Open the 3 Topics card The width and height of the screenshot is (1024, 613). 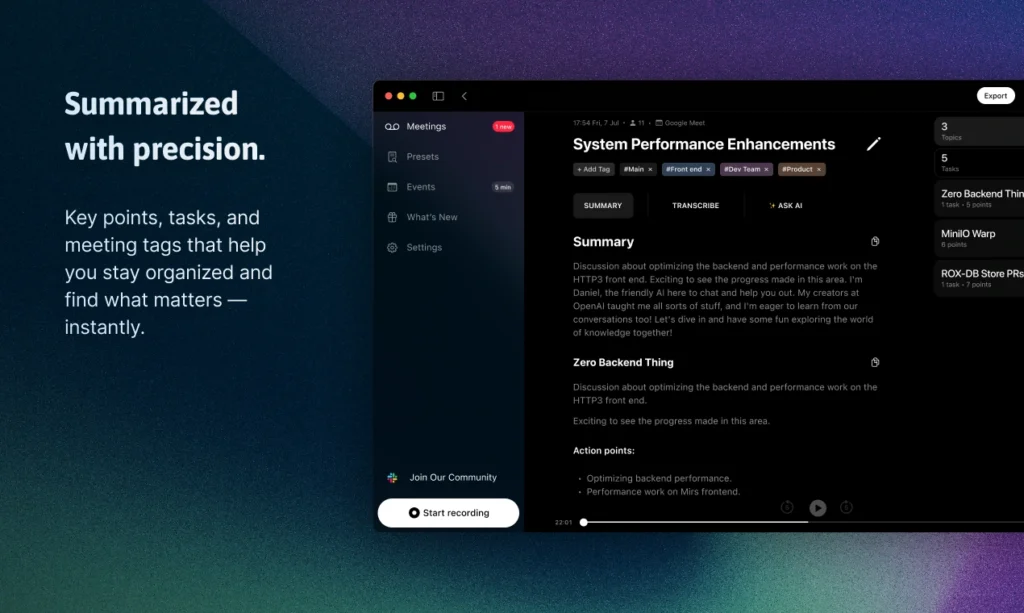click(x=979, y=131)
